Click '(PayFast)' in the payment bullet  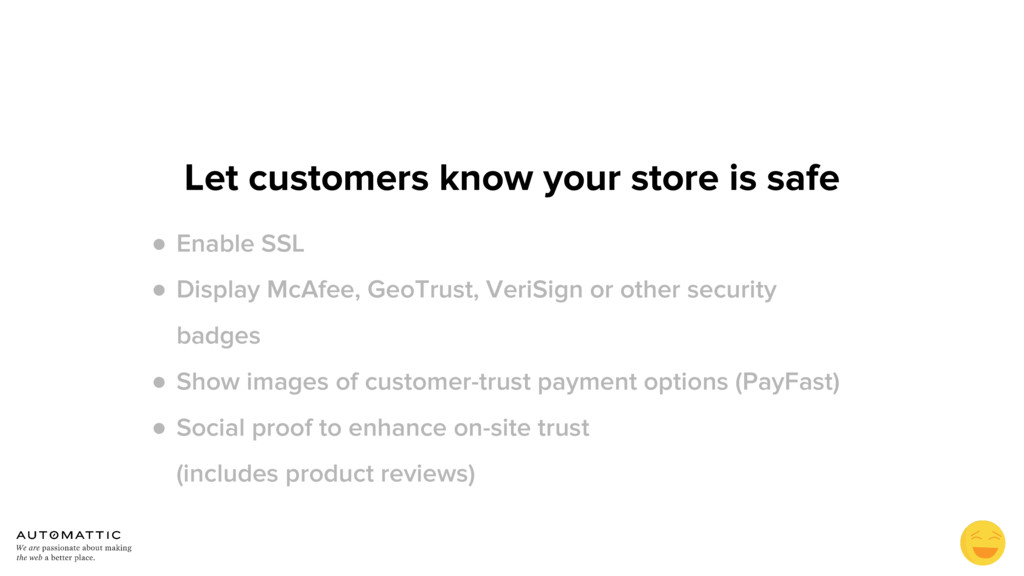(x=788, y=382)
